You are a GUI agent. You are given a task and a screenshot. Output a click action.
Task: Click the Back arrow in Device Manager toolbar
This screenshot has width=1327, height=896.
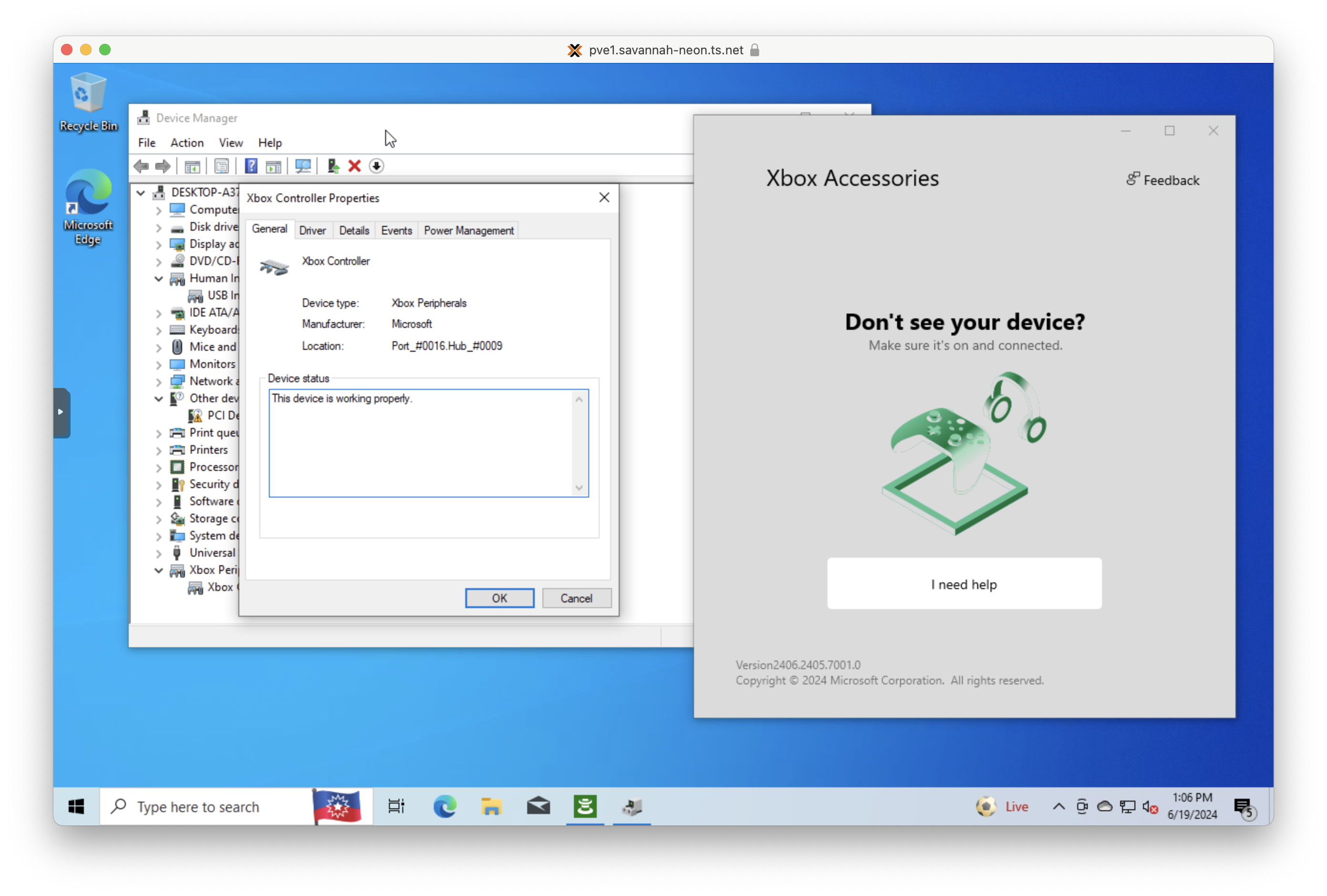click(141, 166)
